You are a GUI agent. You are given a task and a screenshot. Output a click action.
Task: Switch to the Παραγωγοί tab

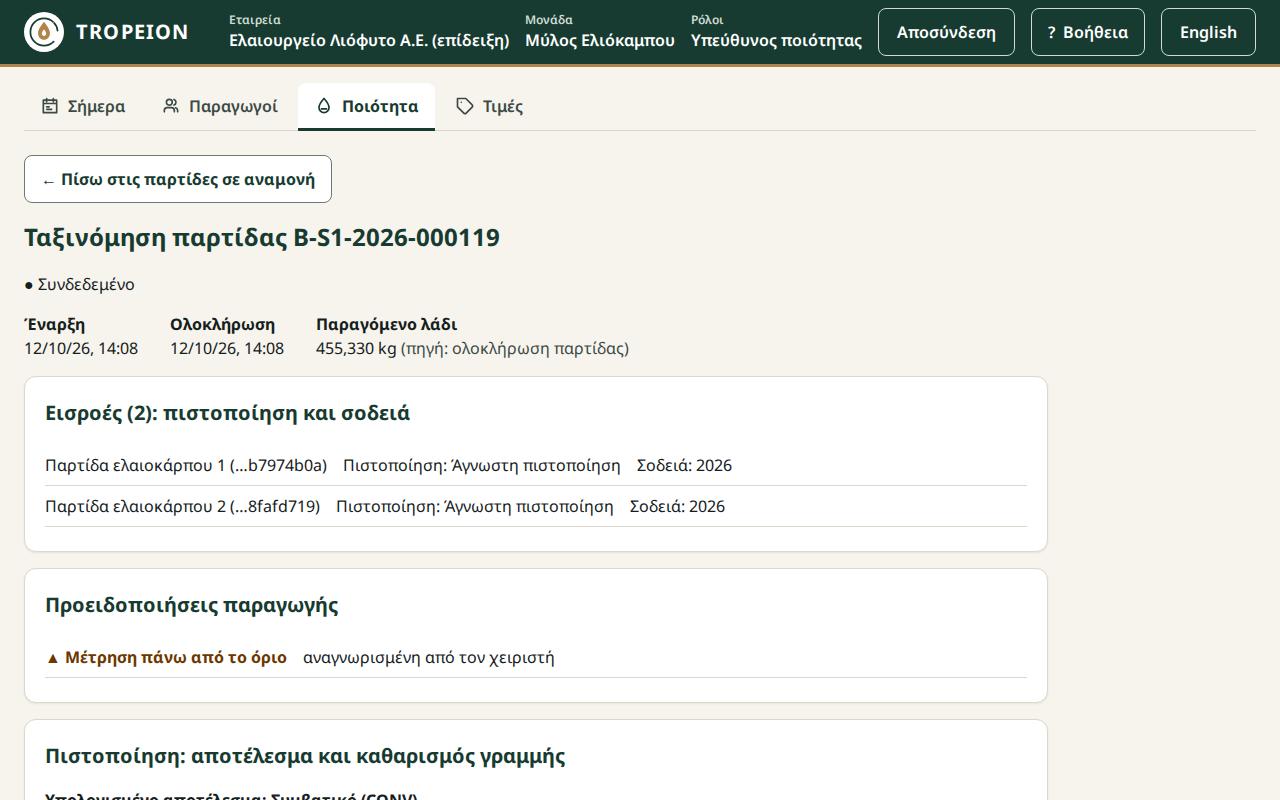tap(220, 106)
